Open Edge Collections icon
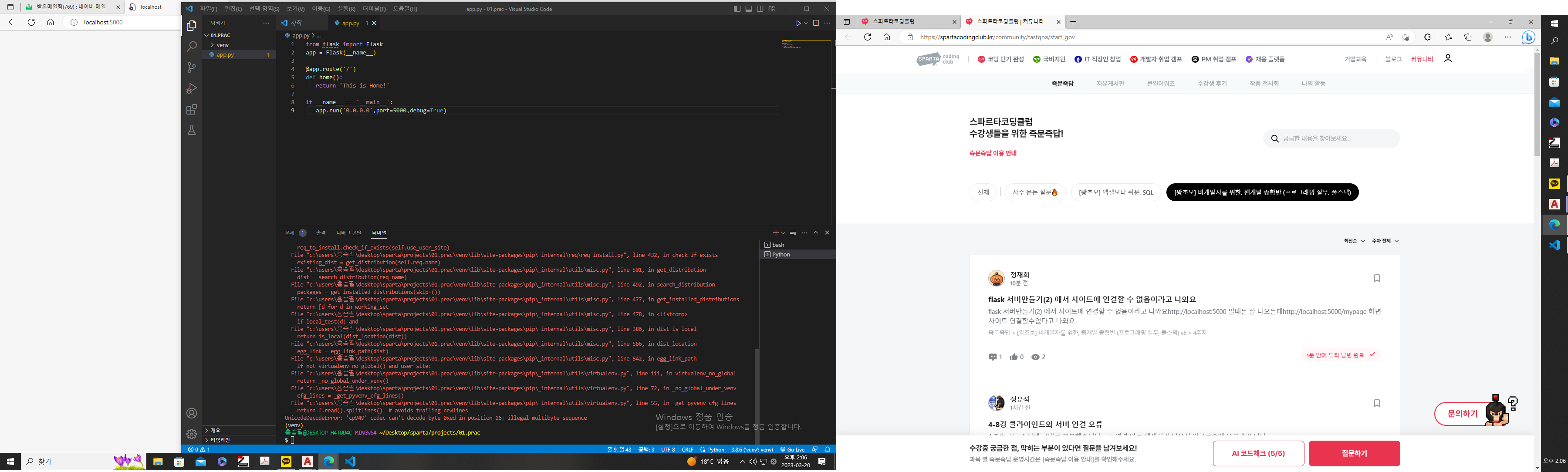This screenshot has width=1568, height=472. (1468, 37)
